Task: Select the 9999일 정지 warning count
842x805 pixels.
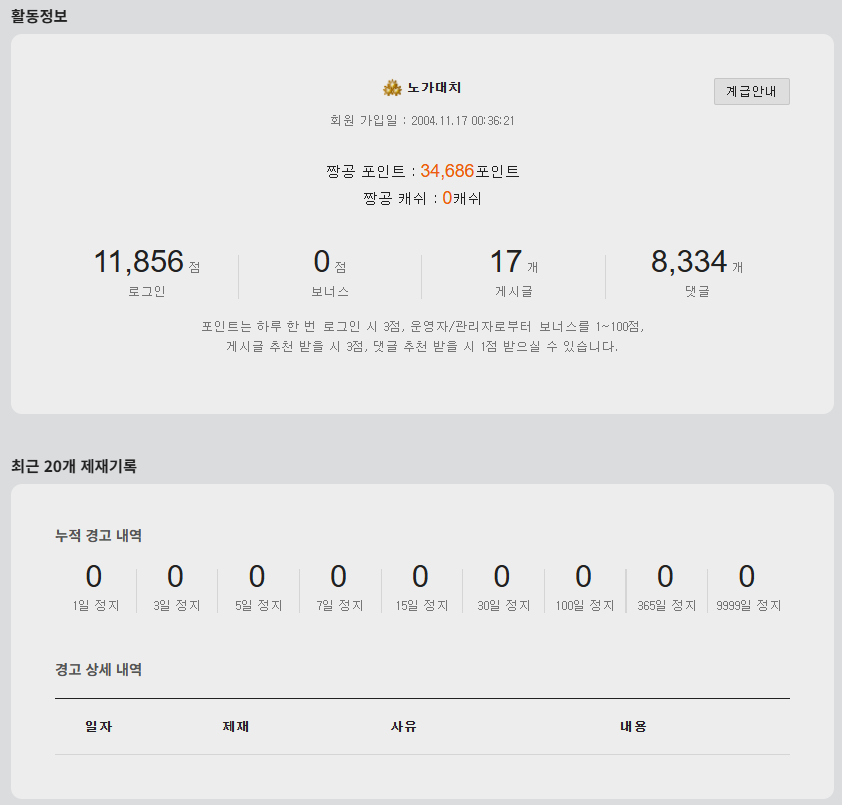Action: (747, 577)
